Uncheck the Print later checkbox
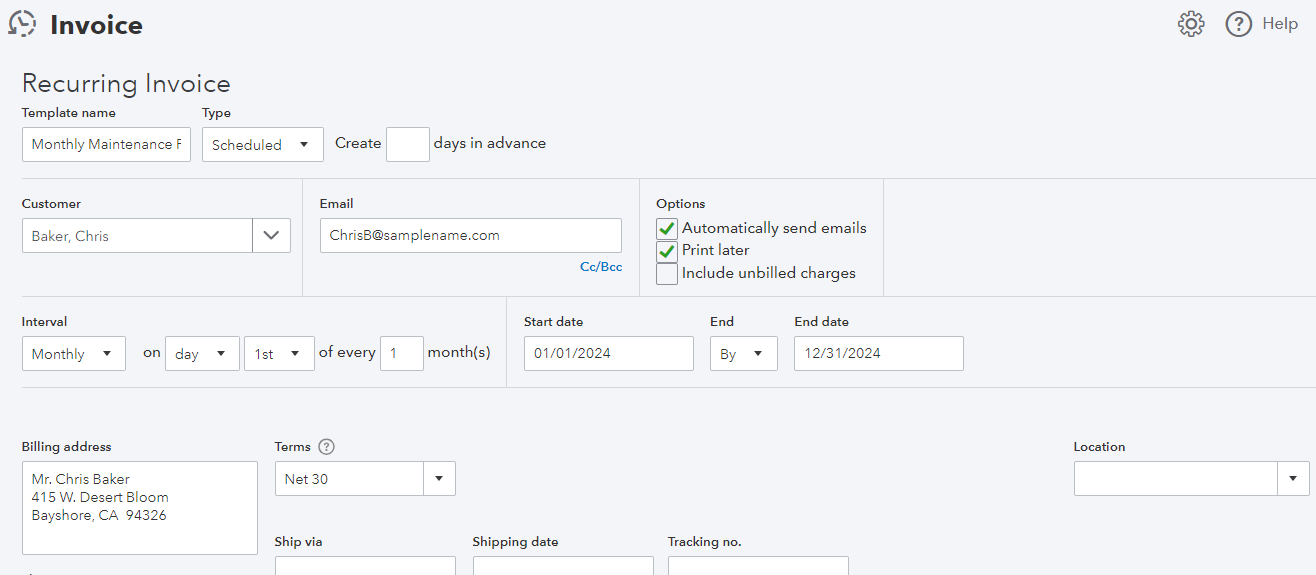Screen dimensions: 1316x575 click(x=667, y=251)
